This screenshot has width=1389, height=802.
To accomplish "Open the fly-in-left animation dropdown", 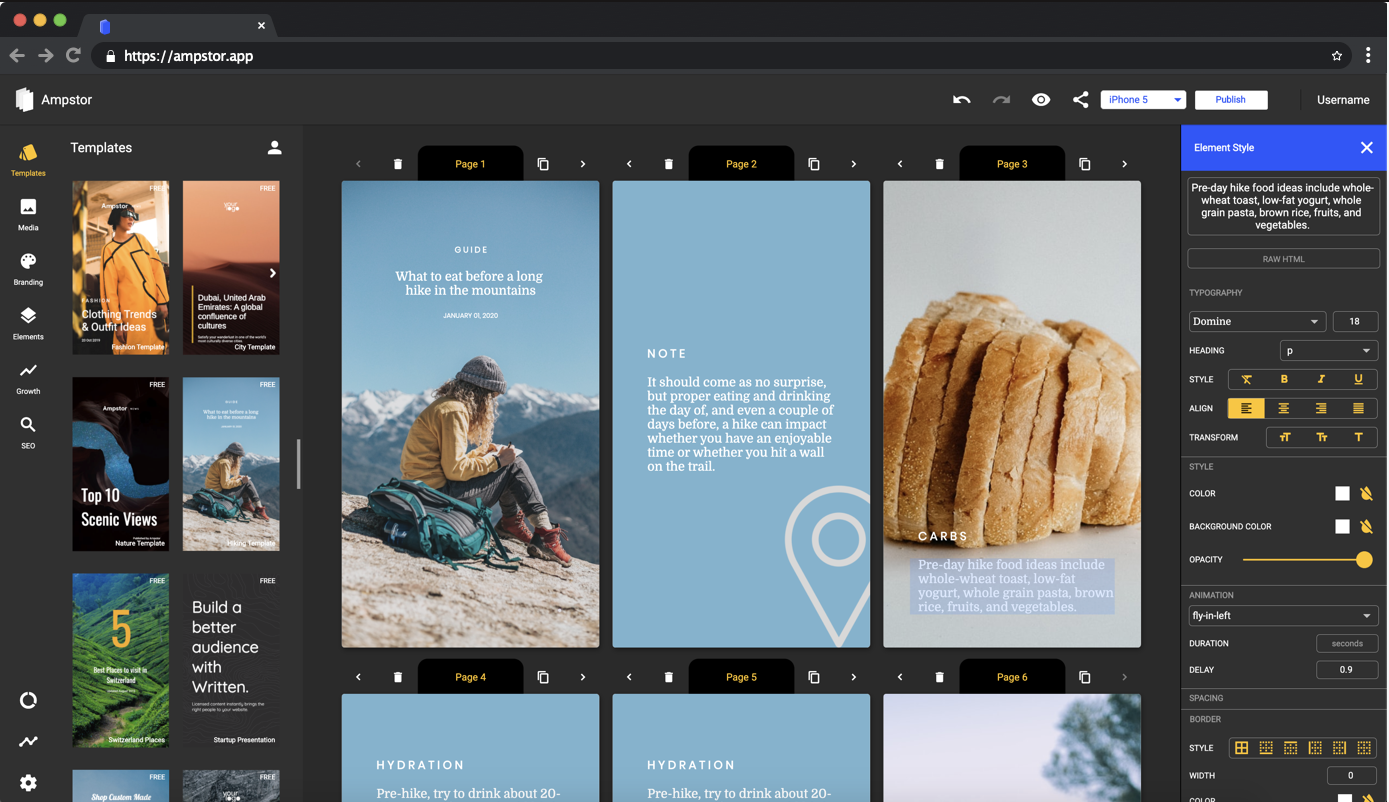I will pyautogui.click(x=1282, y=616).
